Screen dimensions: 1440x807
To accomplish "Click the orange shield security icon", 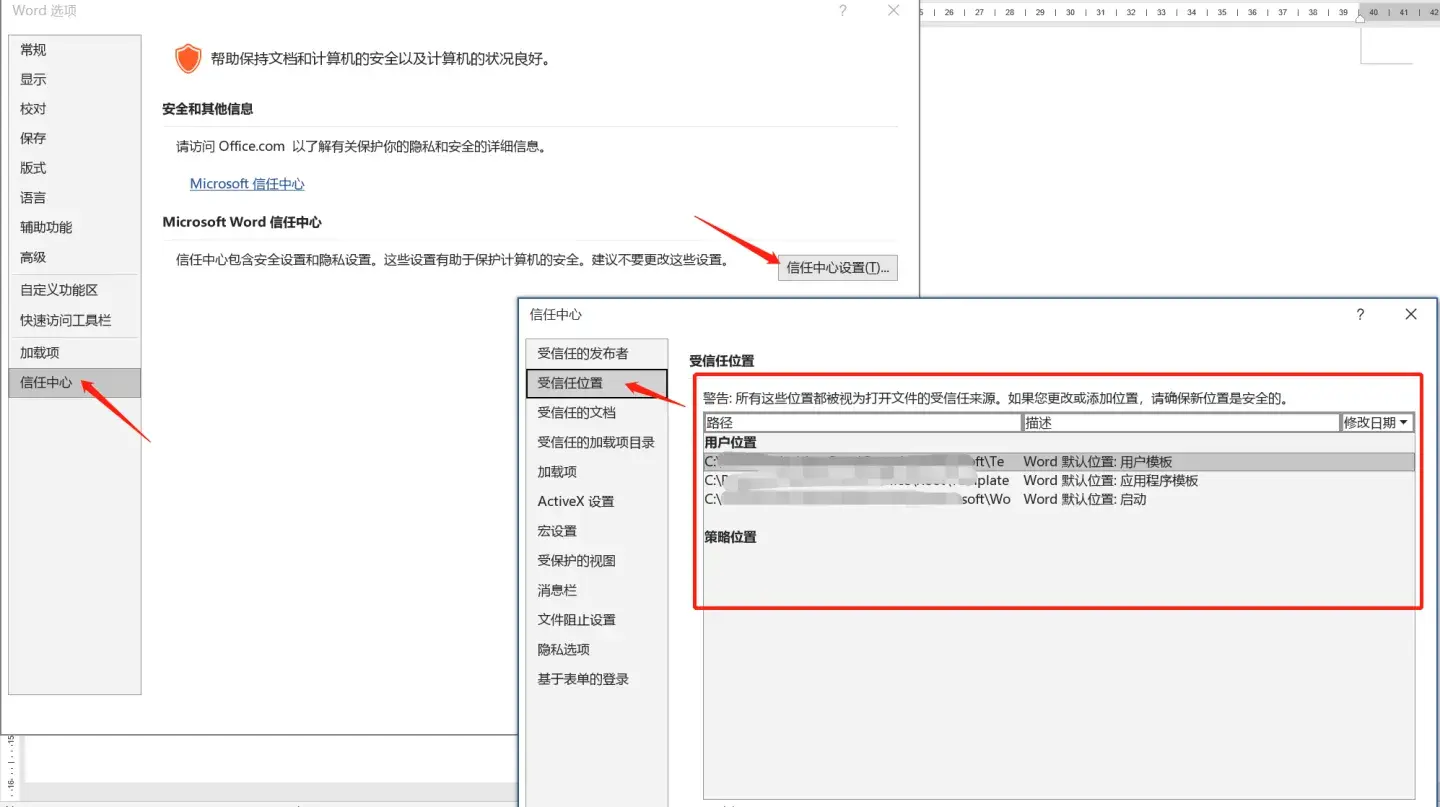I will pyautogui.click(x=188, y=59).
